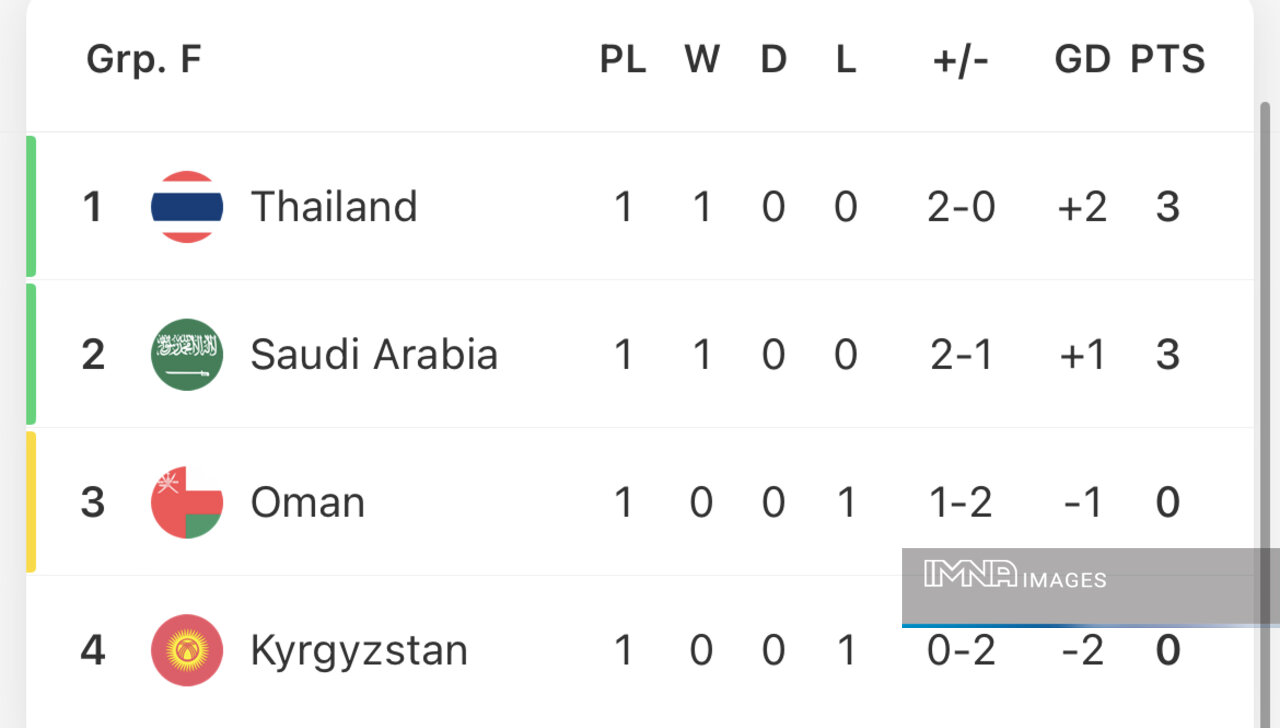The image size is (1280, 728).
Task: Select the PL column header
Action: coord(623,58)
